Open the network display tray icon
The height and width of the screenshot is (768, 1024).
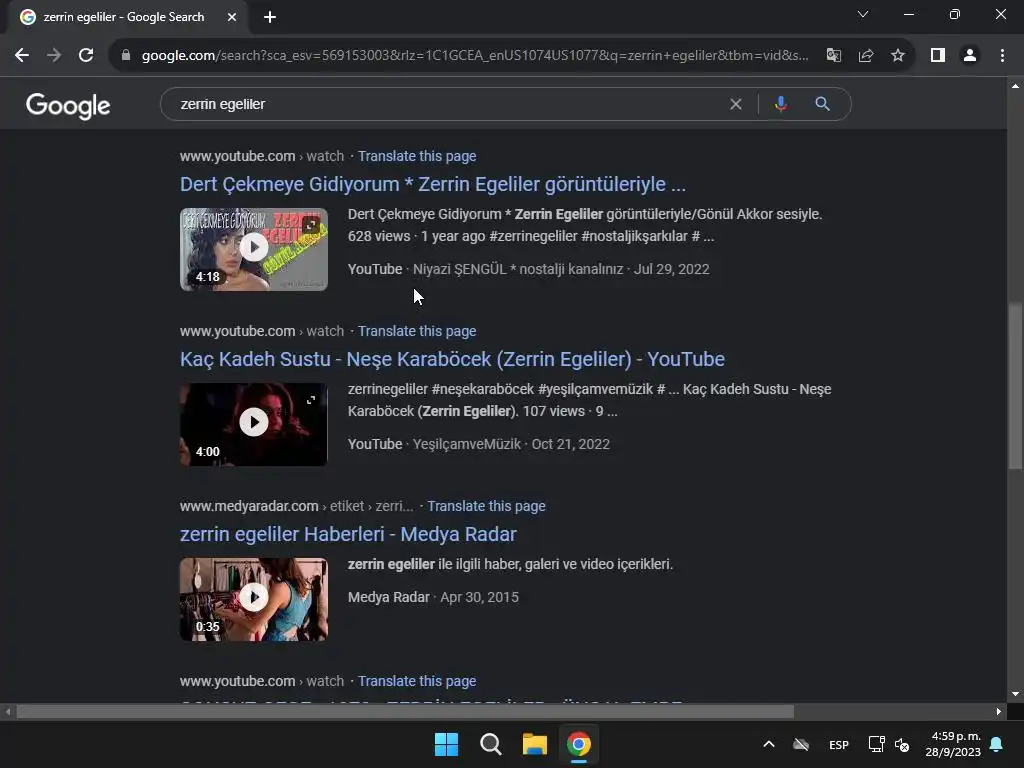click(x=876, y=744)
